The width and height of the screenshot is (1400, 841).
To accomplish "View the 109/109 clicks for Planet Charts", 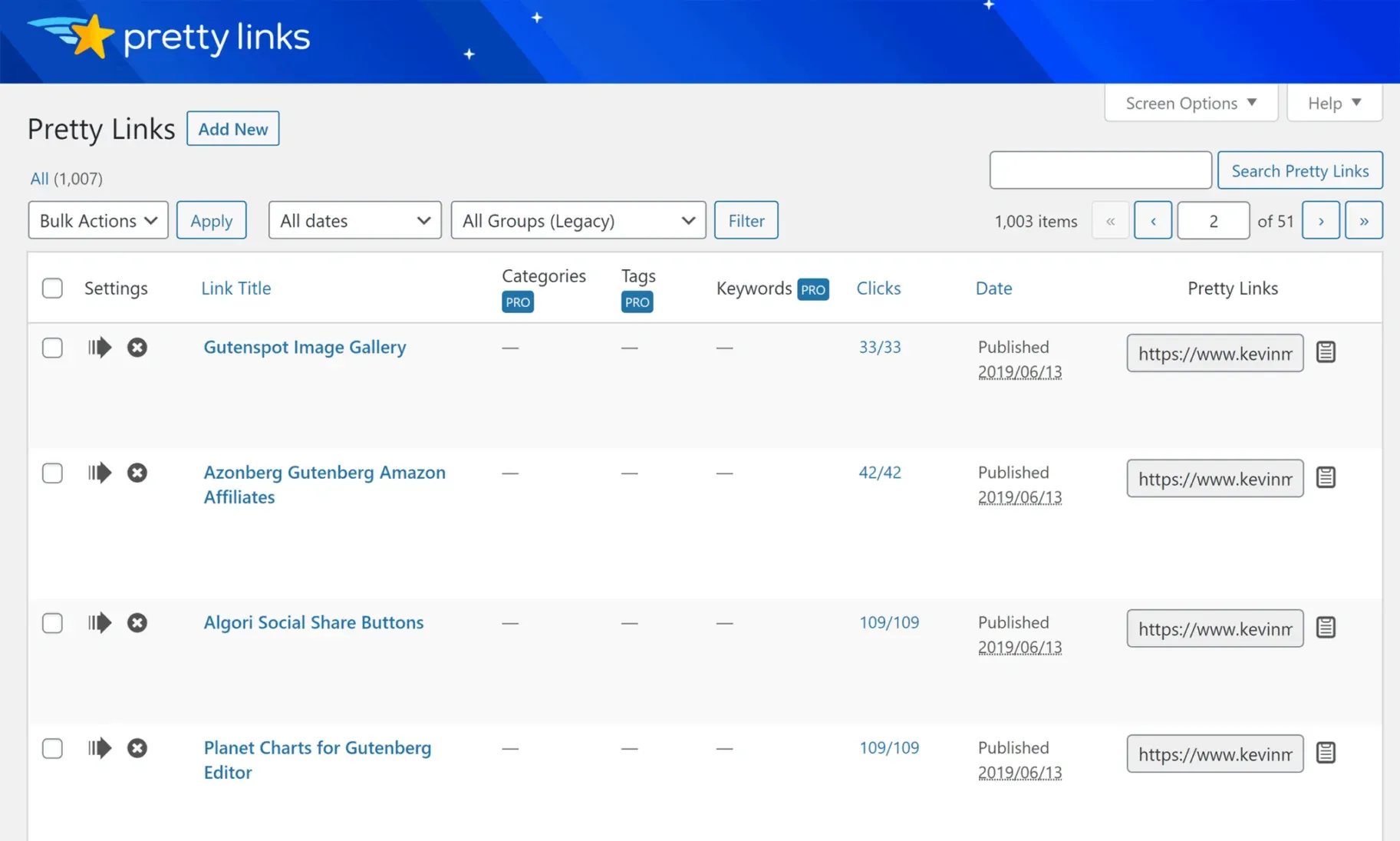I will point(889,747).
